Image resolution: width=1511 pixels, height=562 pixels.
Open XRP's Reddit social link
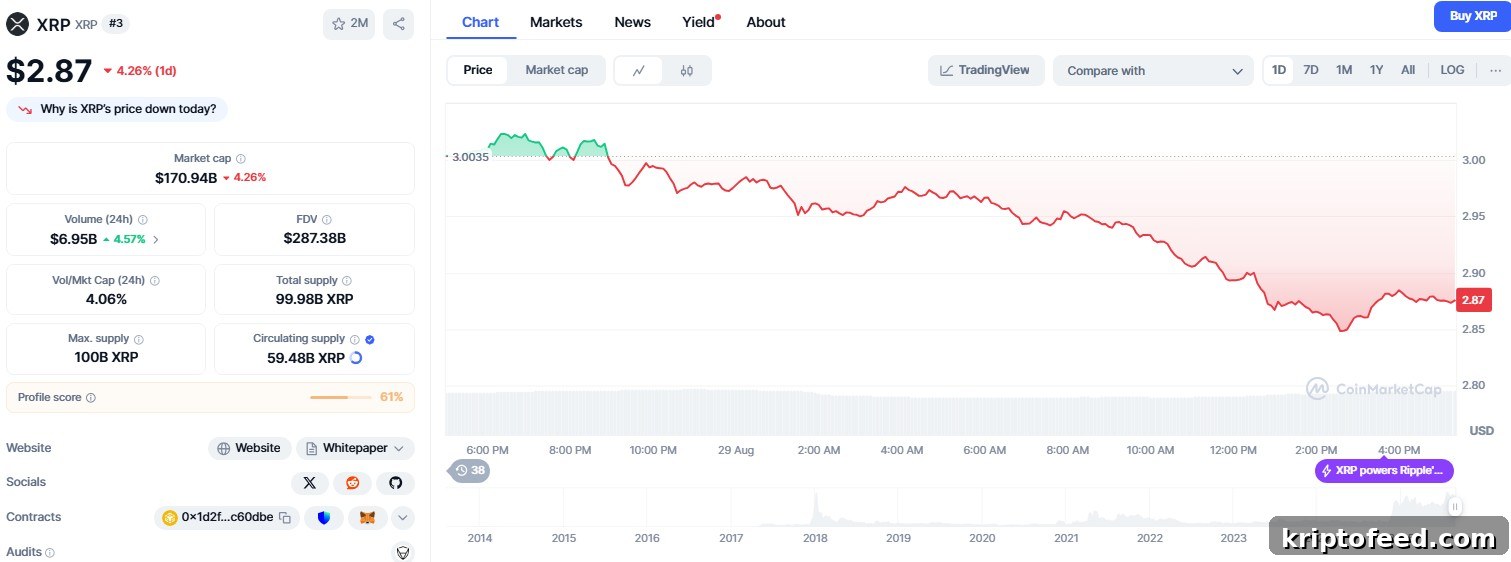[352, 483]
